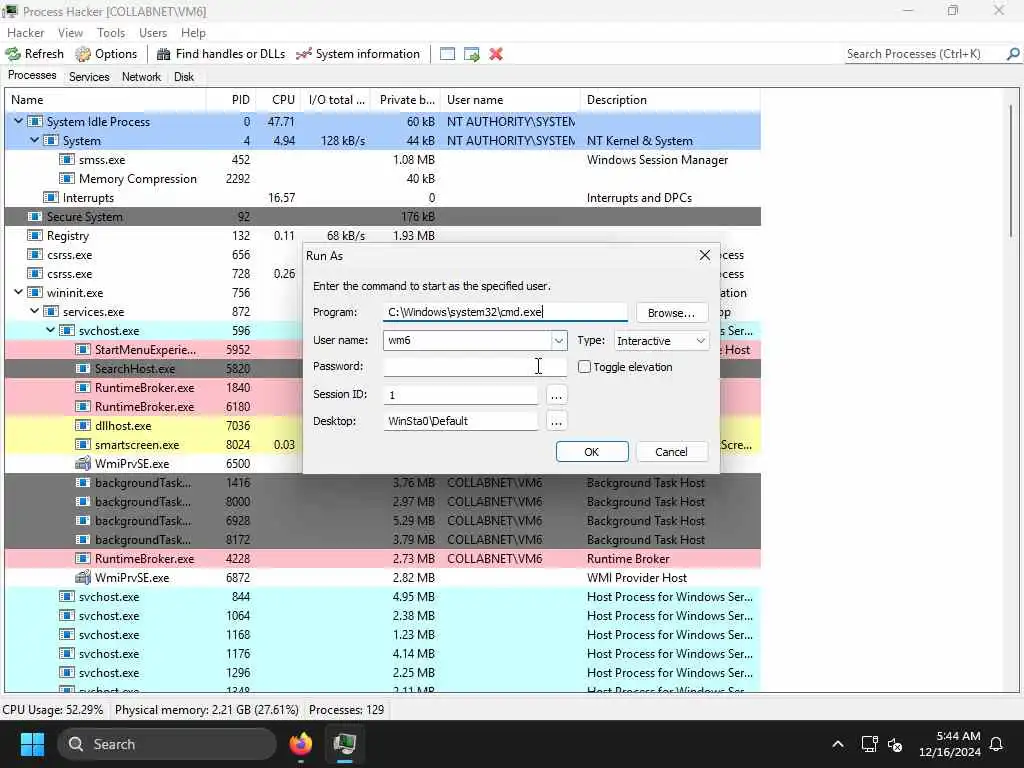The height and width of the screenshot is (768, 1024).
Task: Select the RuntimeBroker.exe 4228 row
Action: click(383, 558)
